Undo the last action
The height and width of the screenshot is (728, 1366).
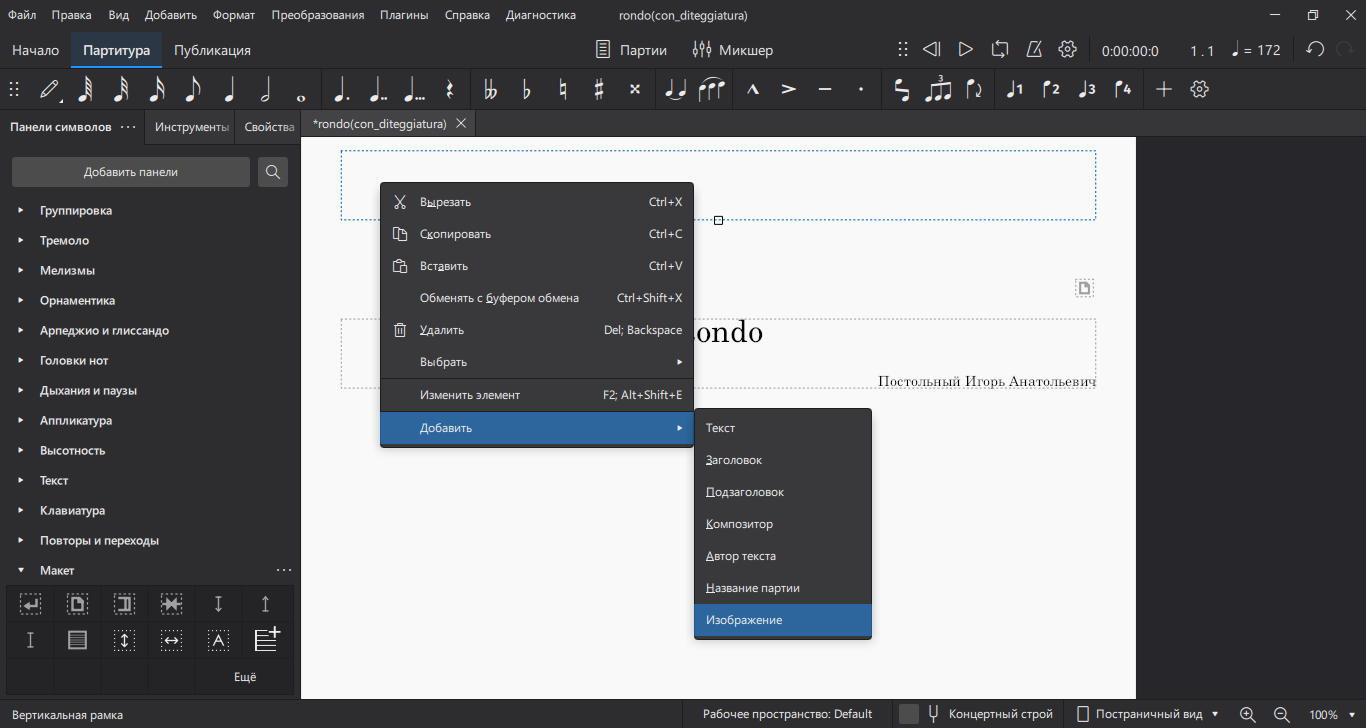click(x=1316, y=49)
